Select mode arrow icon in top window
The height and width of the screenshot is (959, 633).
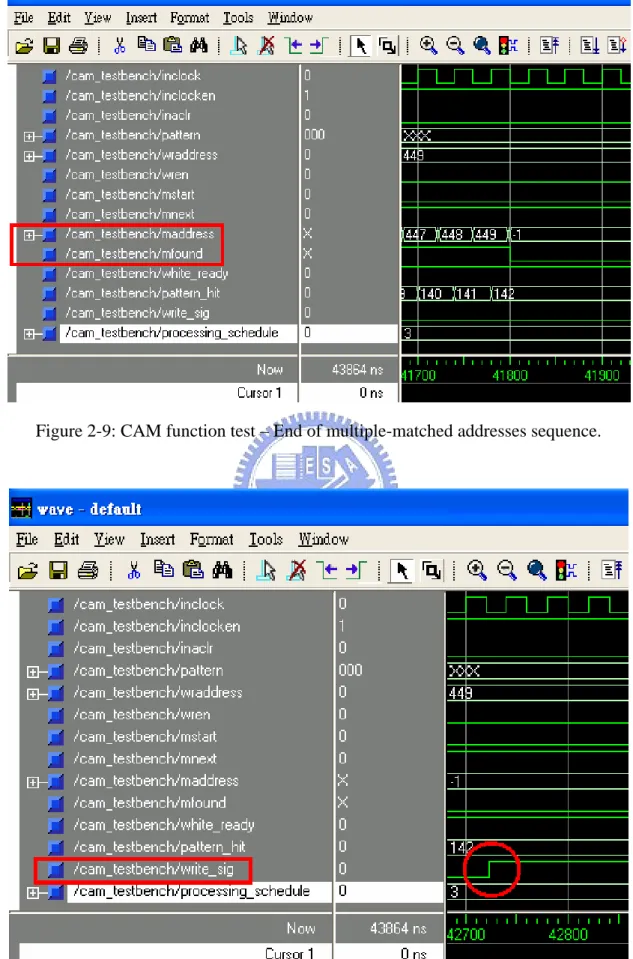[x=360, y=46]
